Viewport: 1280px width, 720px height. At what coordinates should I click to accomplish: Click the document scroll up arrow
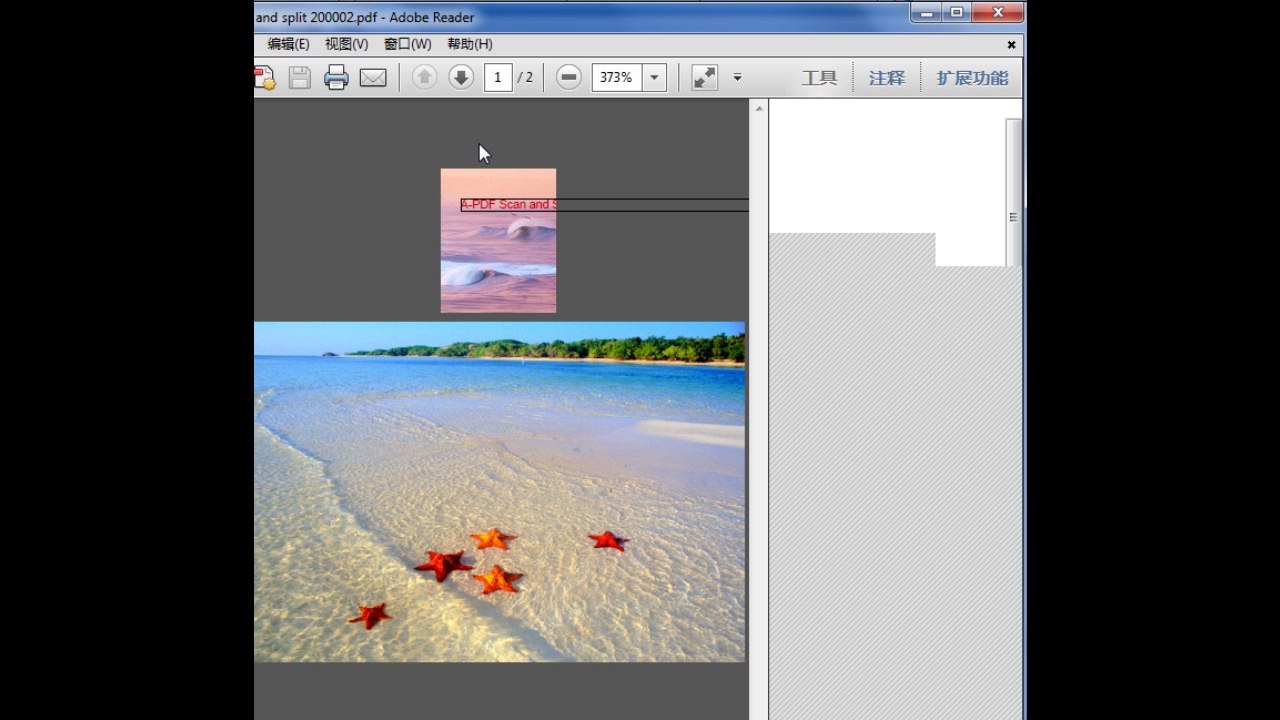[x=759, y=108]
